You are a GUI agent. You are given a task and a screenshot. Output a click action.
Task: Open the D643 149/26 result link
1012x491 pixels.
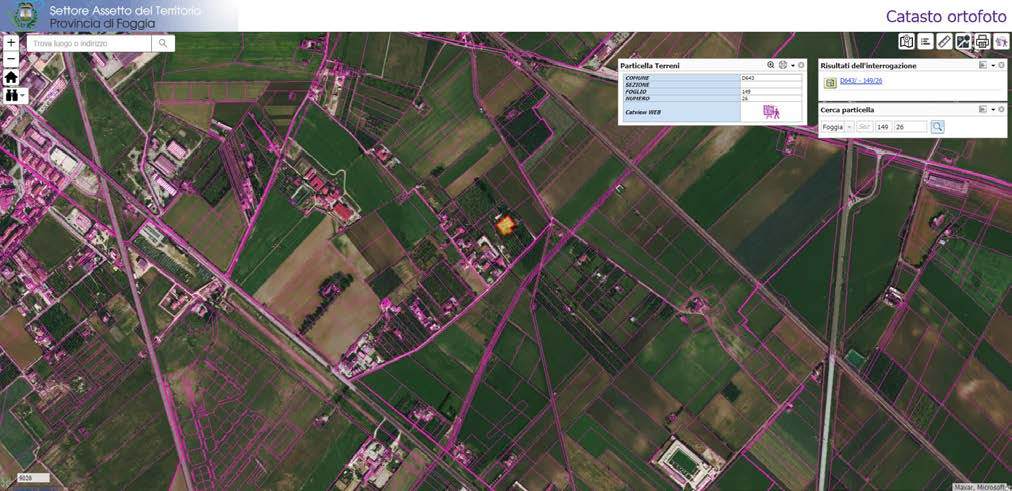(861, 81)
